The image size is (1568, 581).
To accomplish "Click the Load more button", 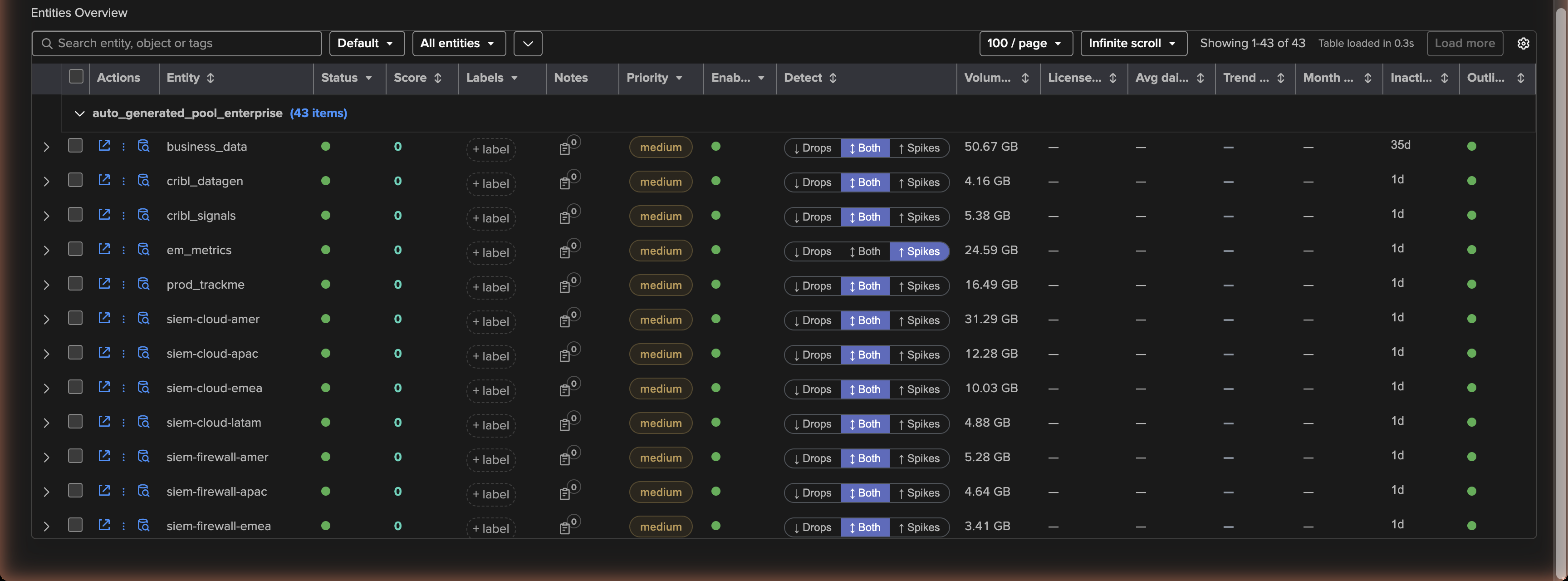I will [x=1465, y=43].
